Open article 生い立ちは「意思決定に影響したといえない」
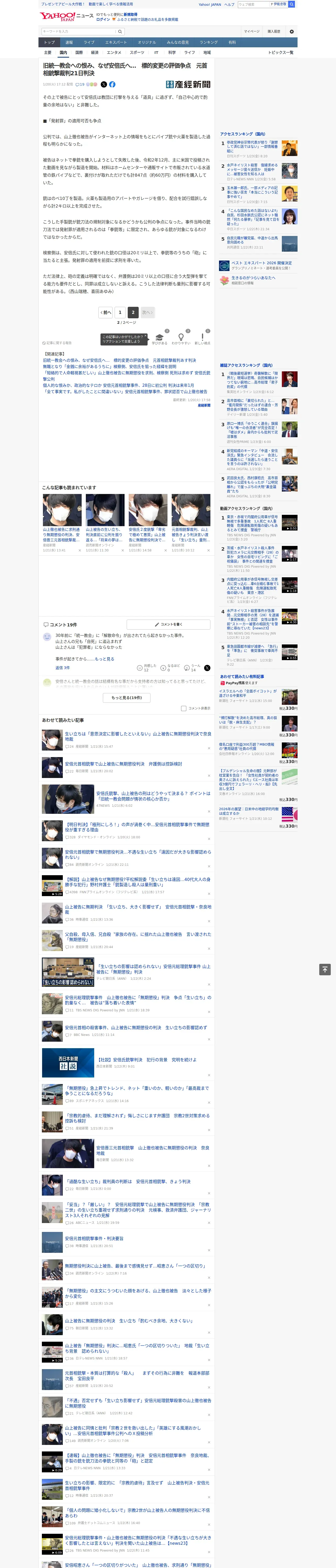 [138, 736]
